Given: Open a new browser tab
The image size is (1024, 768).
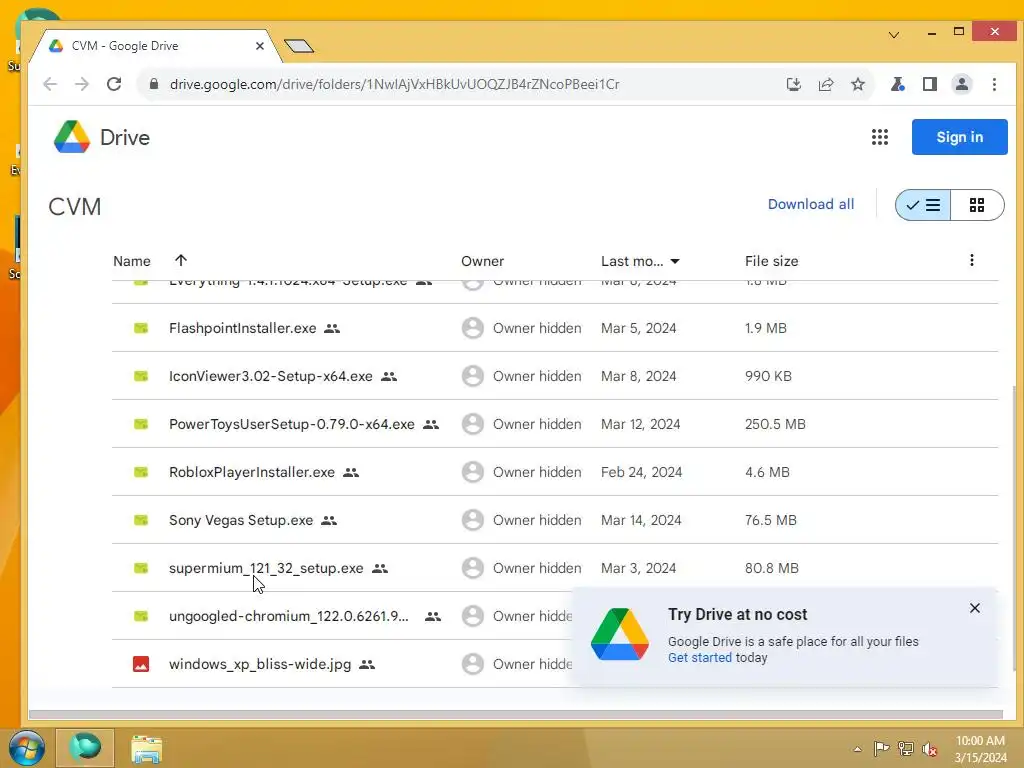Looking at the screenshot, I should tap(299, 46).
